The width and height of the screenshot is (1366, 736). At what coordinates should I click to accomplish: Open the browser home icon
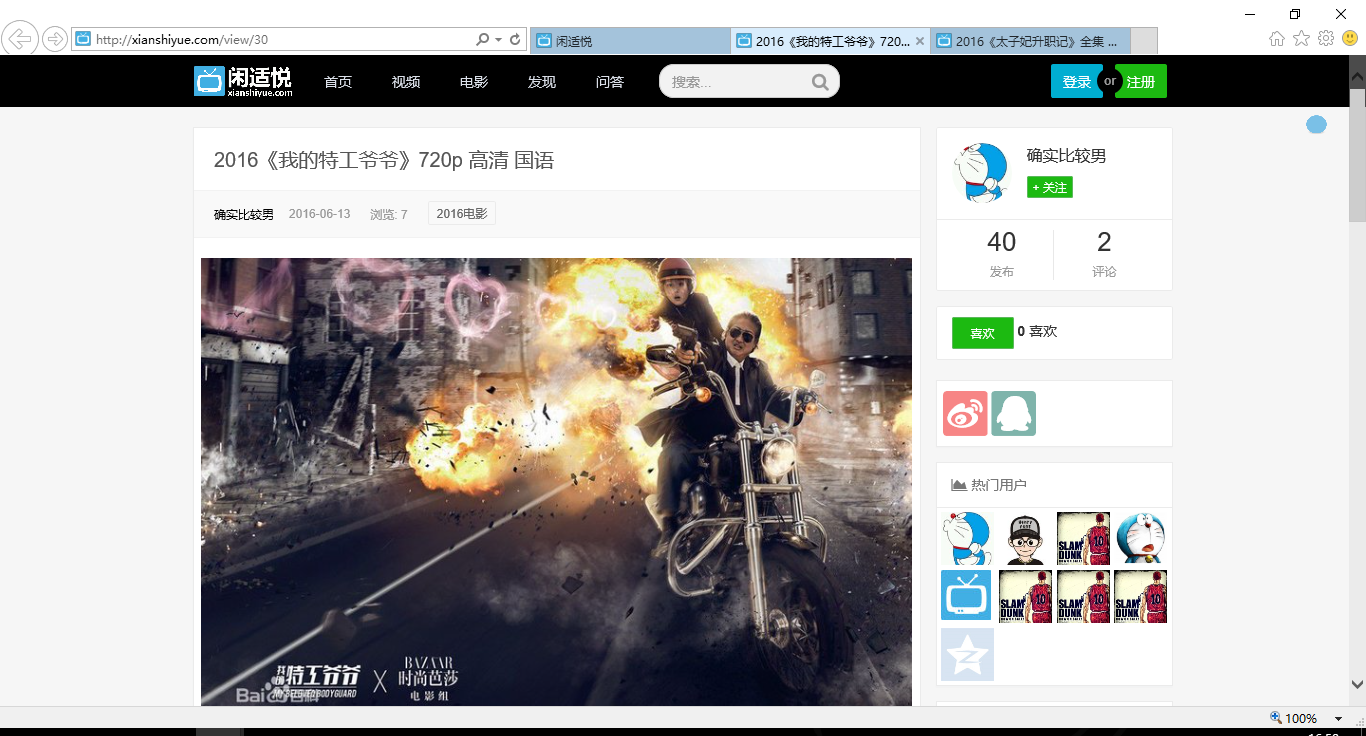click(x=1277, y=39)
